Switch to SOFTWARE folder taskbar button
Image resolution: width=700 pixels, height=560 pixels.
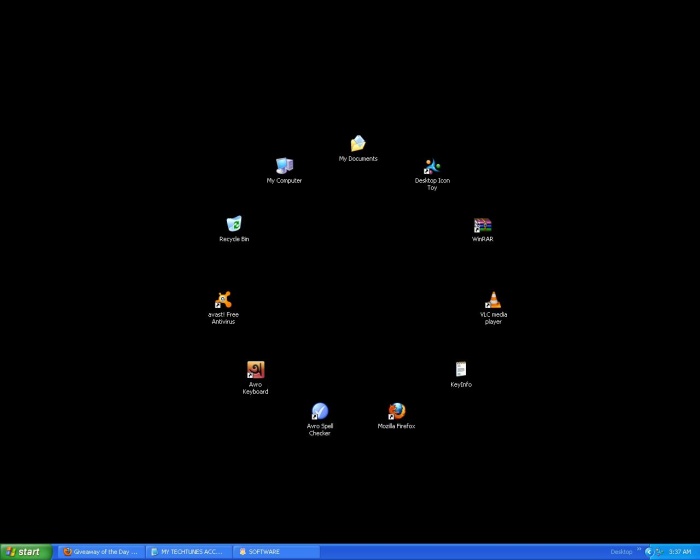pyautogui.click(x=276, y=552)
